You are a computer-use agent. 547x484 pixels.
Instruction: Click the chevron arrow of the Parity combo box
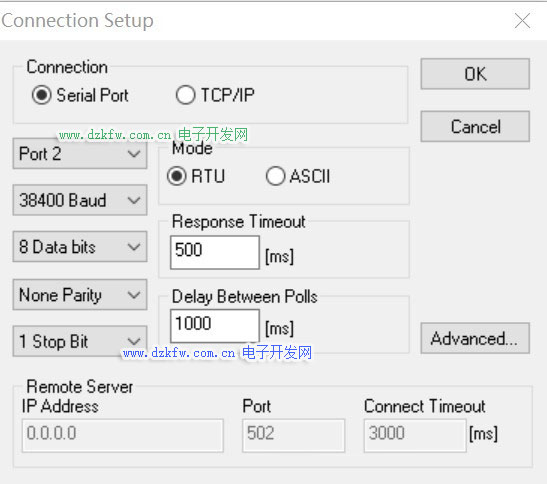click(x=134, y=295)
